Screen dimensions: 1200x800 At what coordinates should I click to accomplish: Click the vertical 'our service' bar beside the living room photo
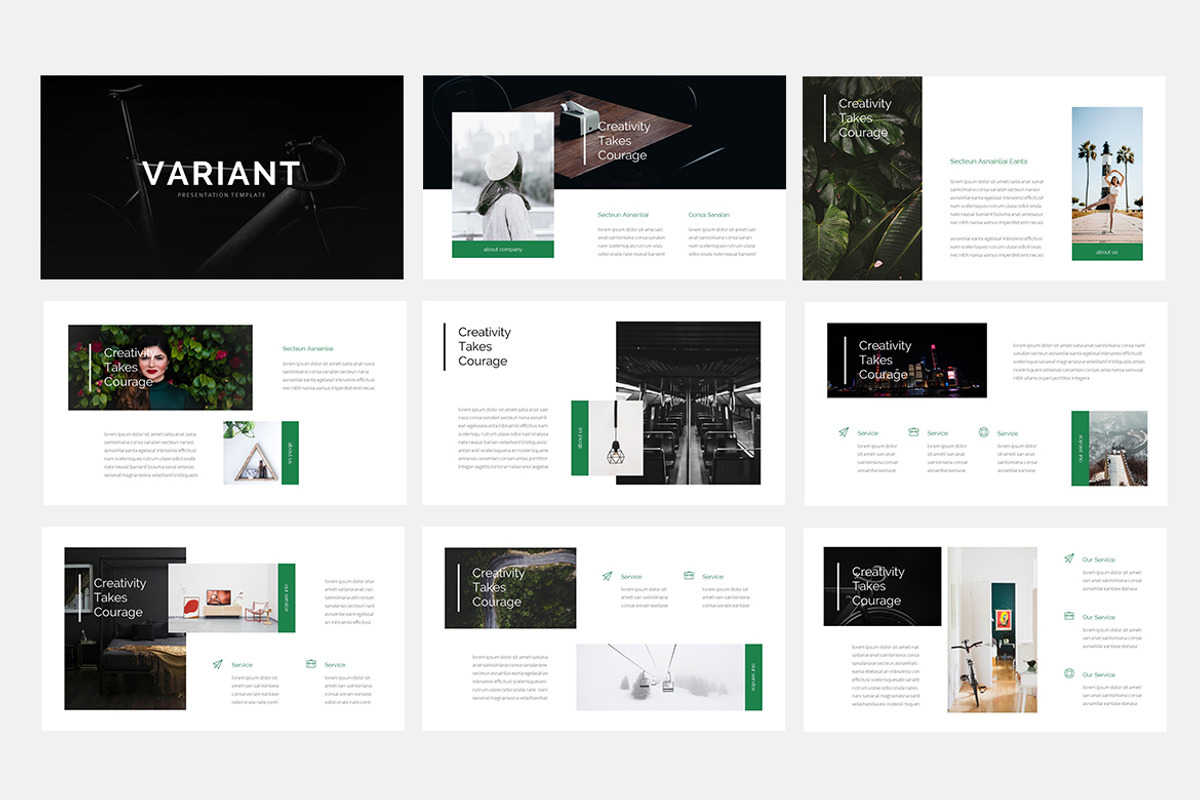point(286,598)
